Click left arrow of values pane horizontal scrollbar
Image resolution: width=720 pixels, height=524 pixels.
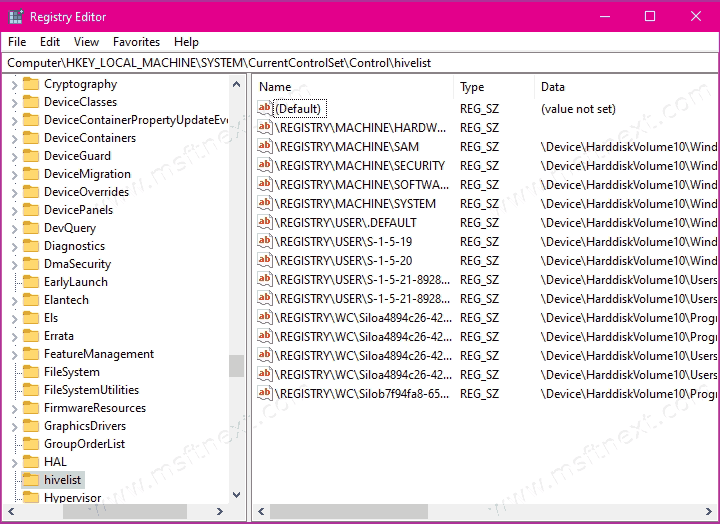261,511
